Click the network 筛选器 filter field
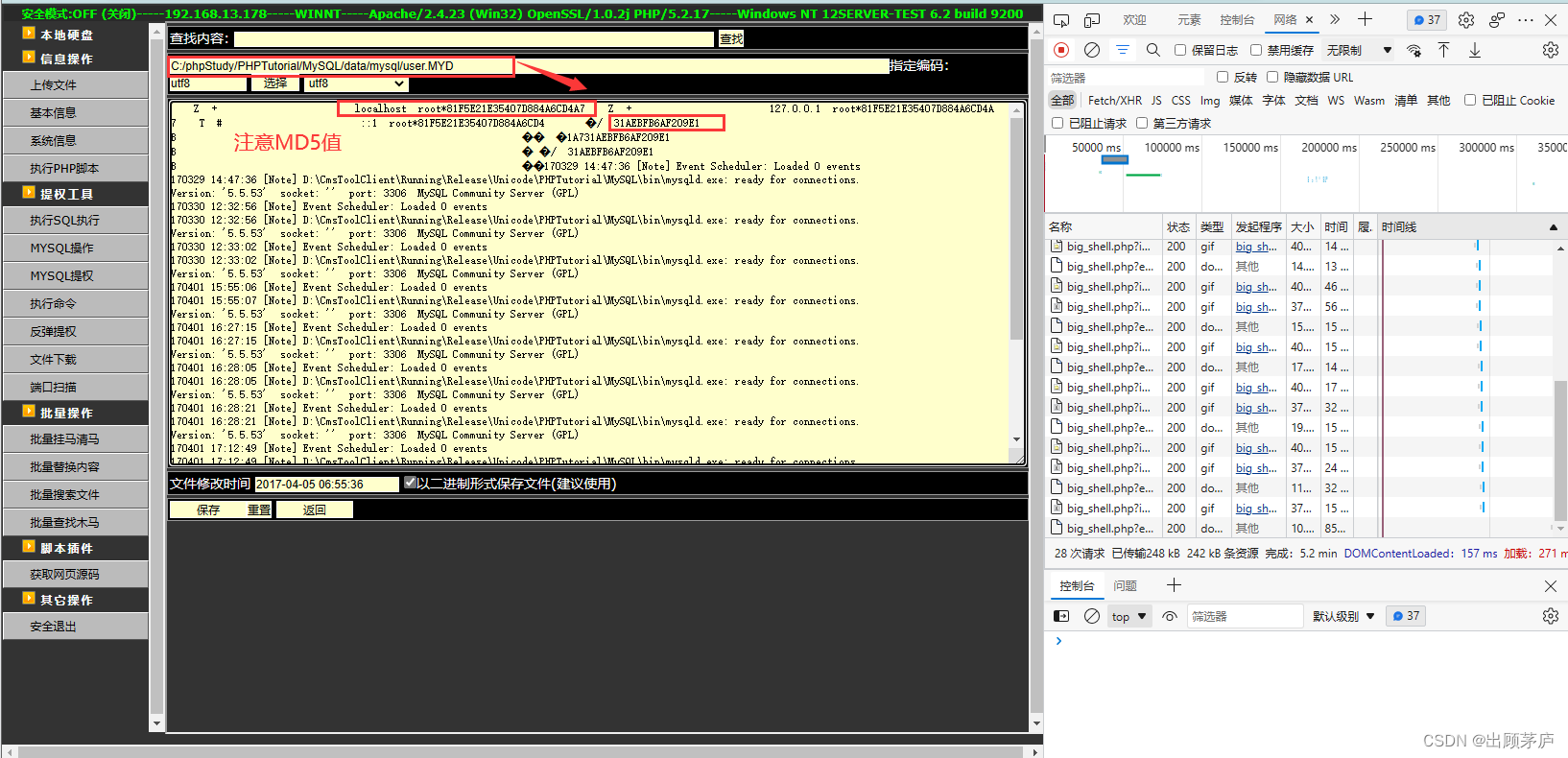Image resolution: width=1568 pixels, height=758 pixels. (x=1127, y=77)
